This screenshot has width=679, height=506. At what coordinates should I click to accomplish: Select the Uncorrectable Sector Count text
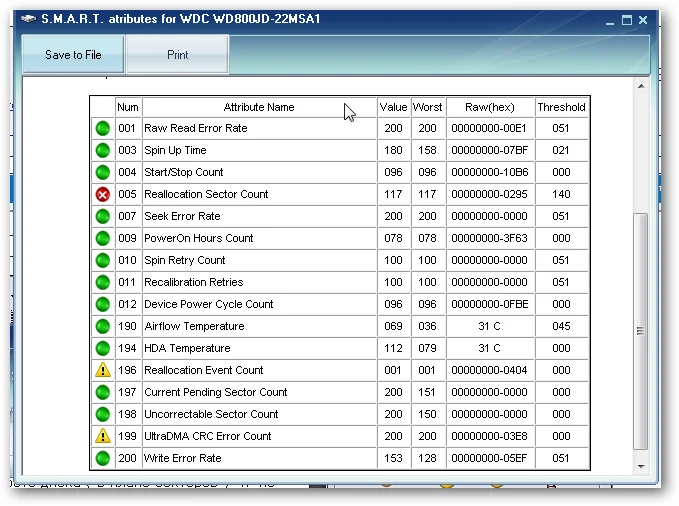(211, 415)
